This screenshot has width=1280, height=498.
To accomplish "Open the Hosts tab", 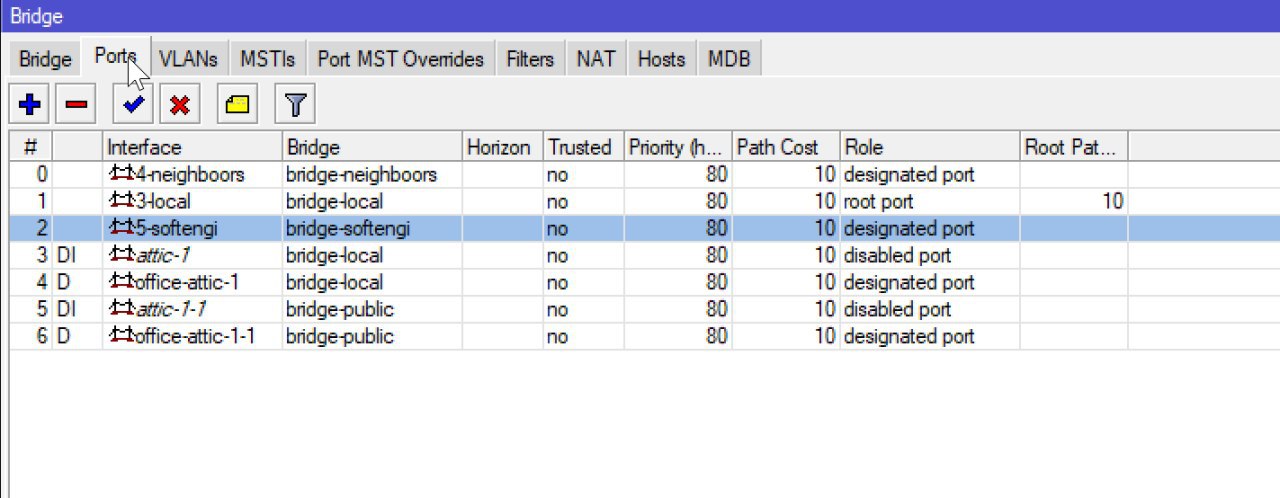I will tap(661, 59).
